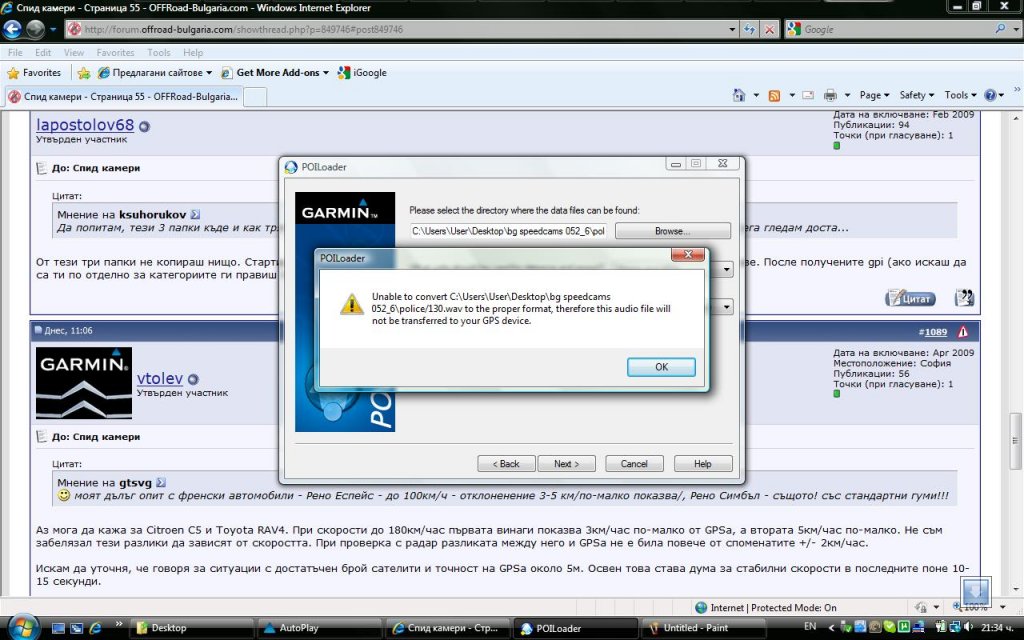Open the Help menu
The height and width of the screenshot is (640, 1024).
[x=193, y=52]
